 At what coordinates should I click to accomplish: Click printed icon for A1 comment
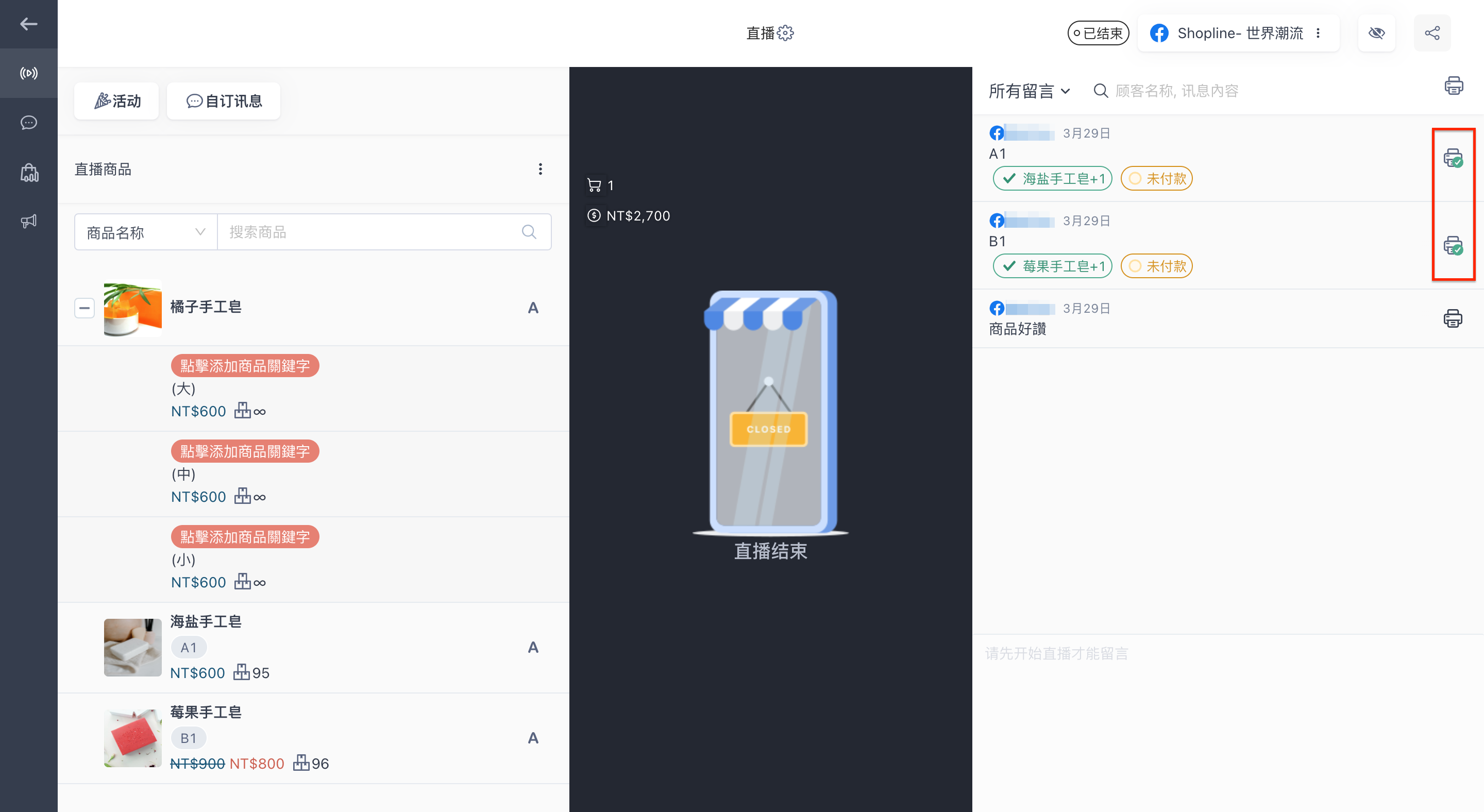click(x=1453, y=158)
